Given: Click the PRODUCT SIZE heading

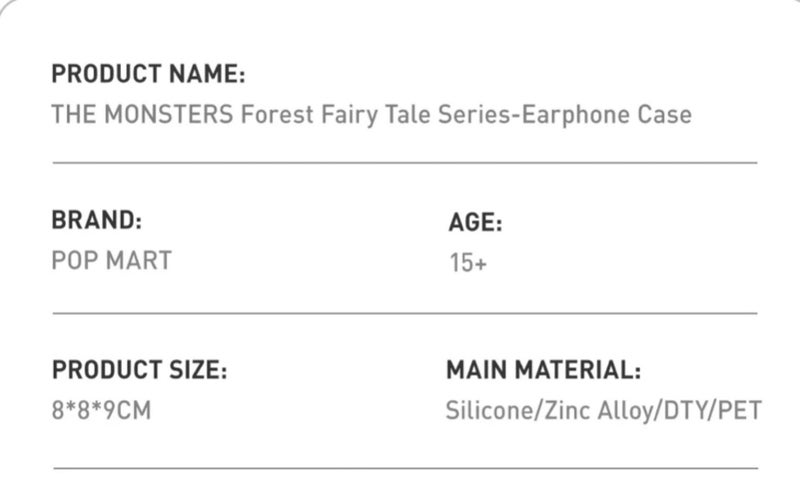Looking at the screenshot, I should tap(139, 371).
